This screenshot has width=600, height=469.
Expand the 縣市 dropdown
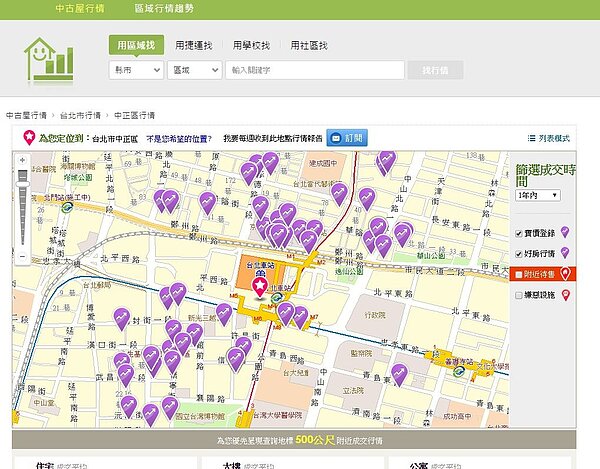click(136, 70)
